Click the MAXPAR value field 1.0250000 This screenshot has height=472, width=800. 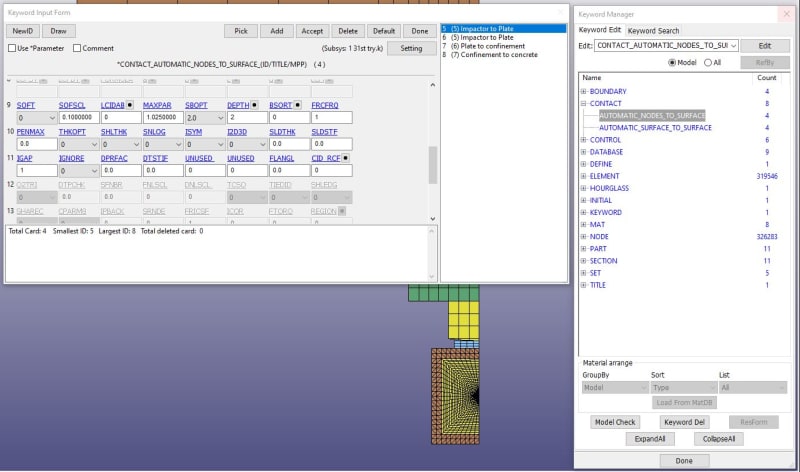(163, 117)
